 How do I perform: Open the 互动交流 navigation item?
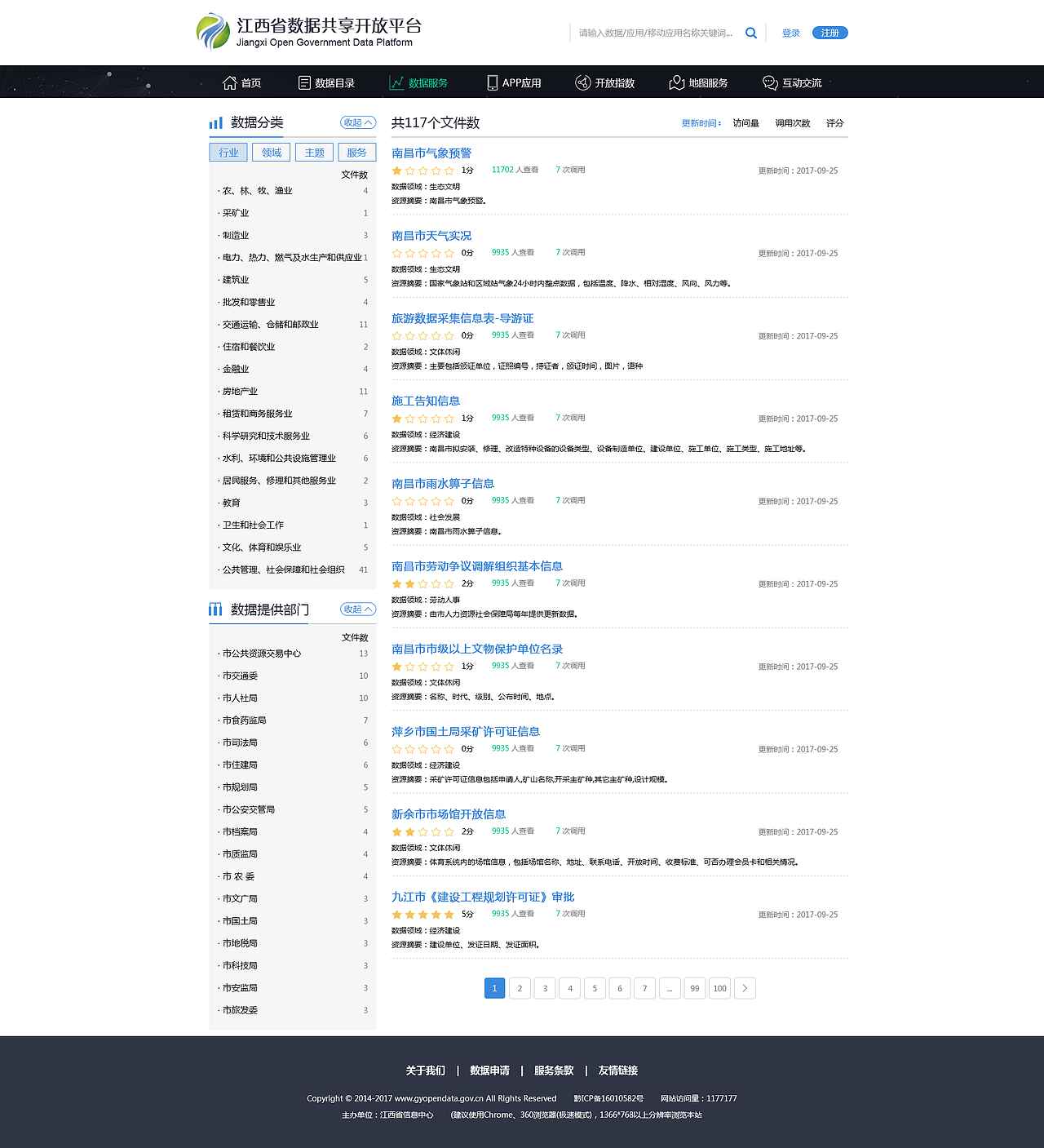[792, 82]
